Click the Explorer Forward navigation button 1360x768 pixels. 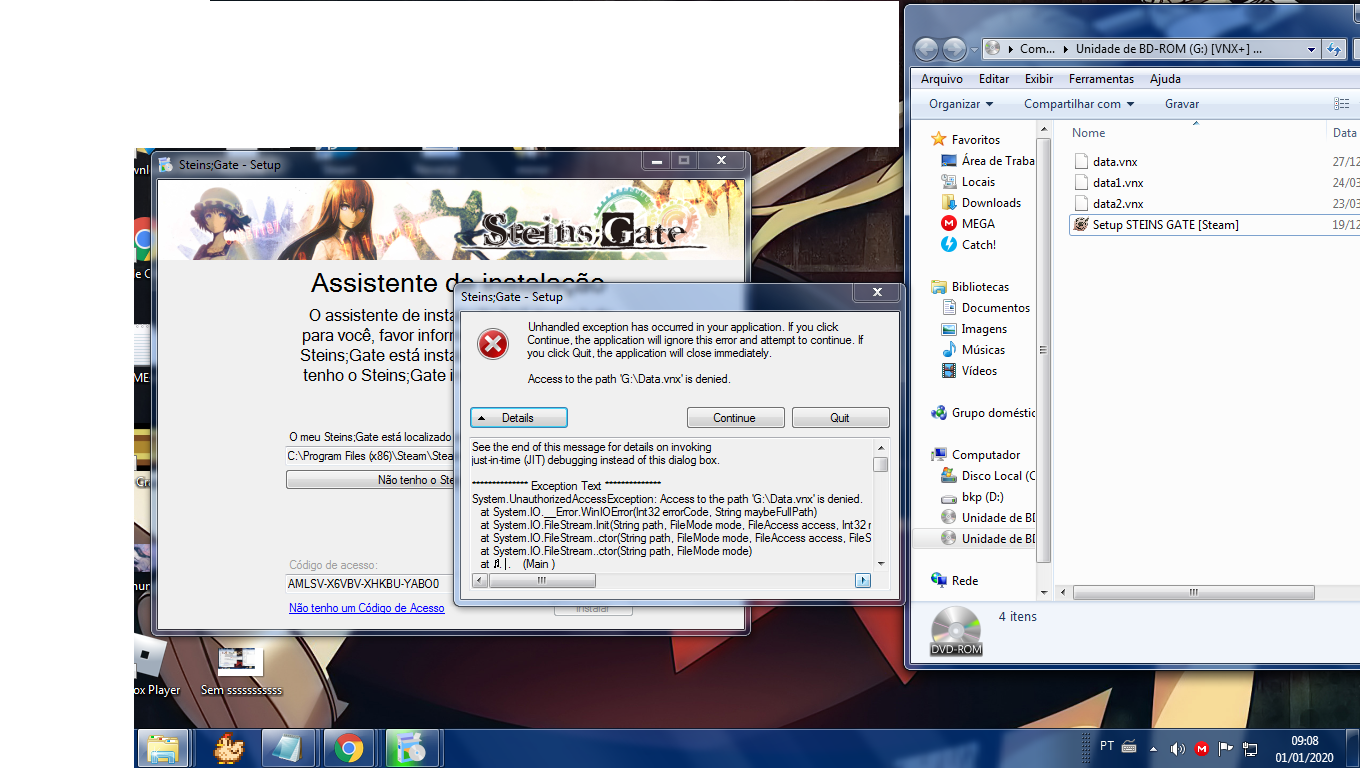pos(955,49)
